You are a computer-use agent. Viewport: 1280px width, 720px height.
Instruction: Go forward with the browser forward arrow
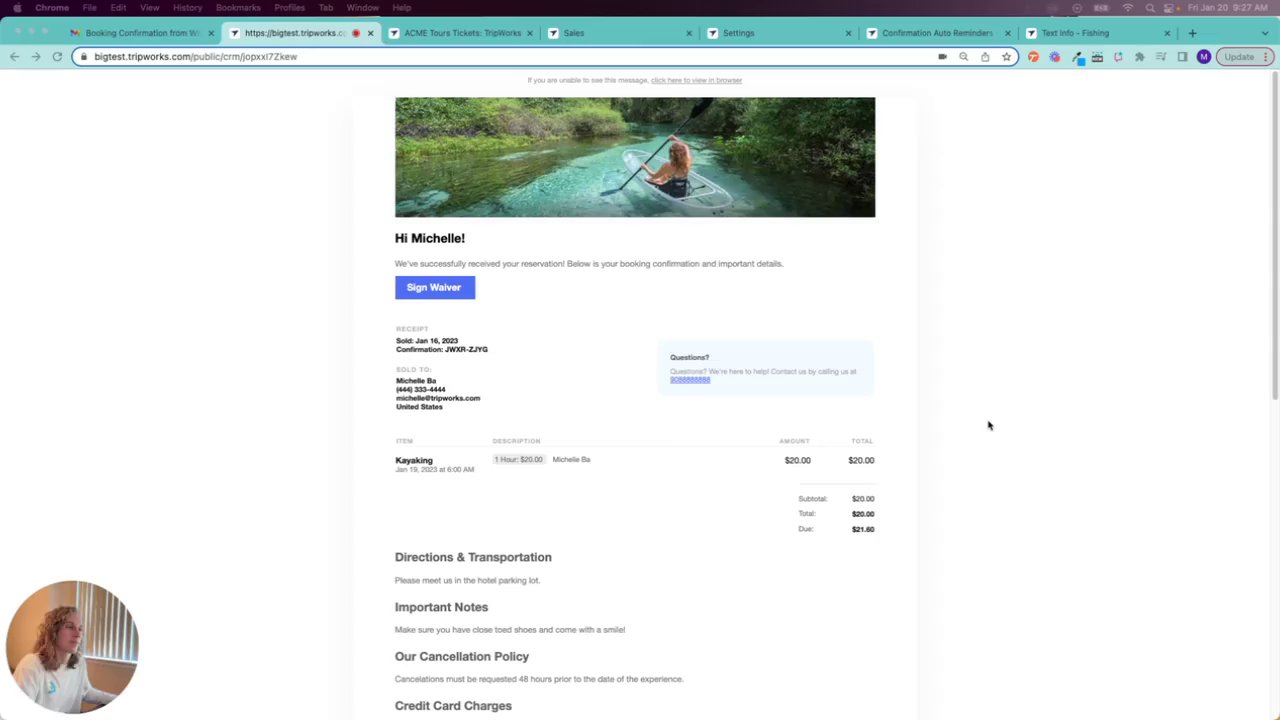(35, 57)
